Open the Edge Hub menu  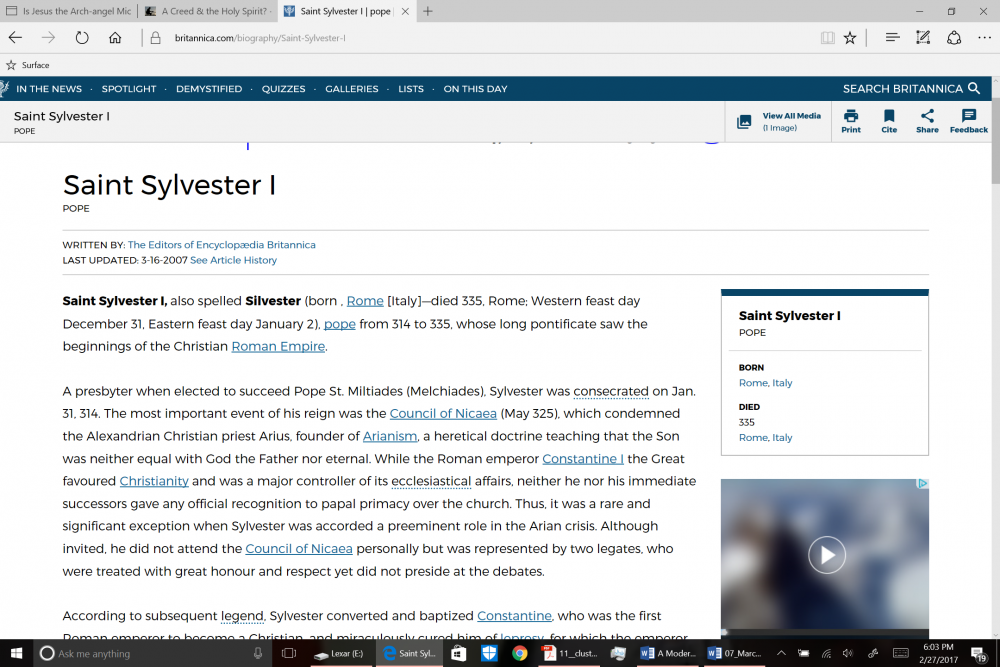point(892,38)
